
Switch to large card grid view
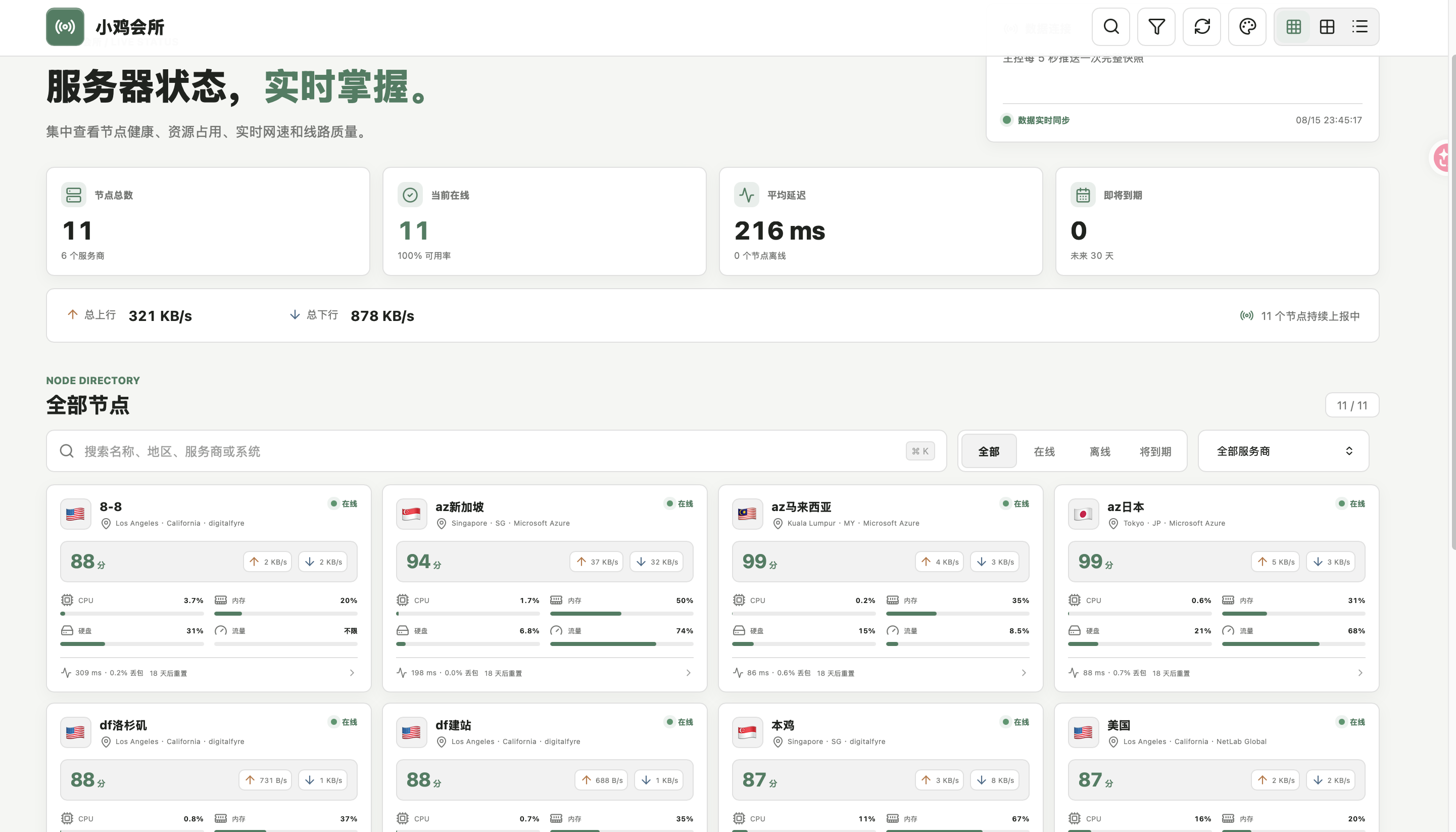[x=1327, y=26]
